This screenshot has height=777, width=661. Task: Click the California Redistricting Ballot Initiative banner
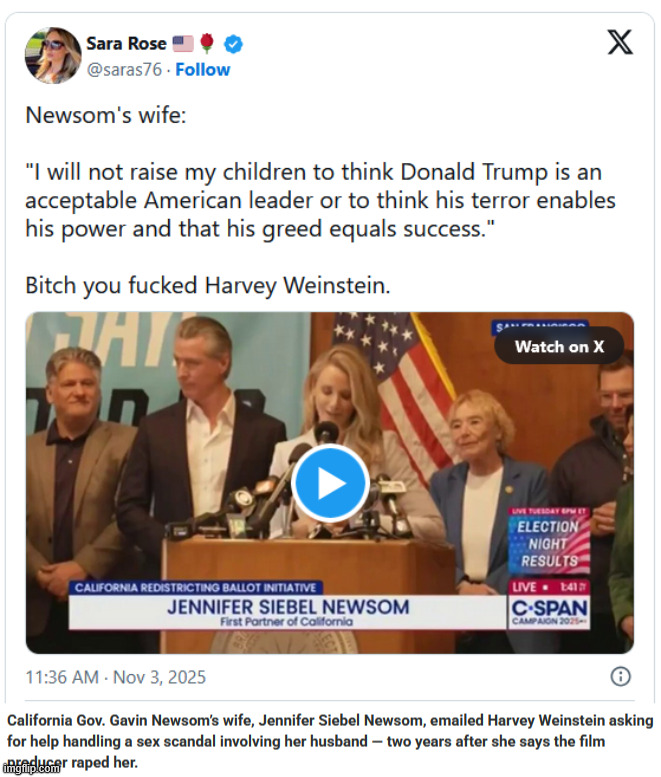196,587
